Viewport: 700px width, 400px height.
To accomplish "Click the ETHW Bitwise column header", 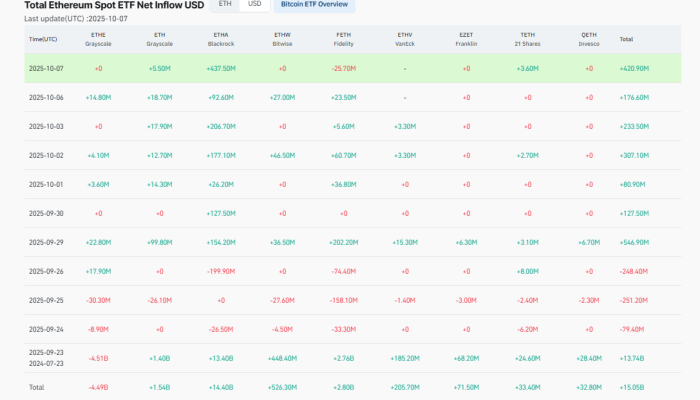I will click(282, 39).
